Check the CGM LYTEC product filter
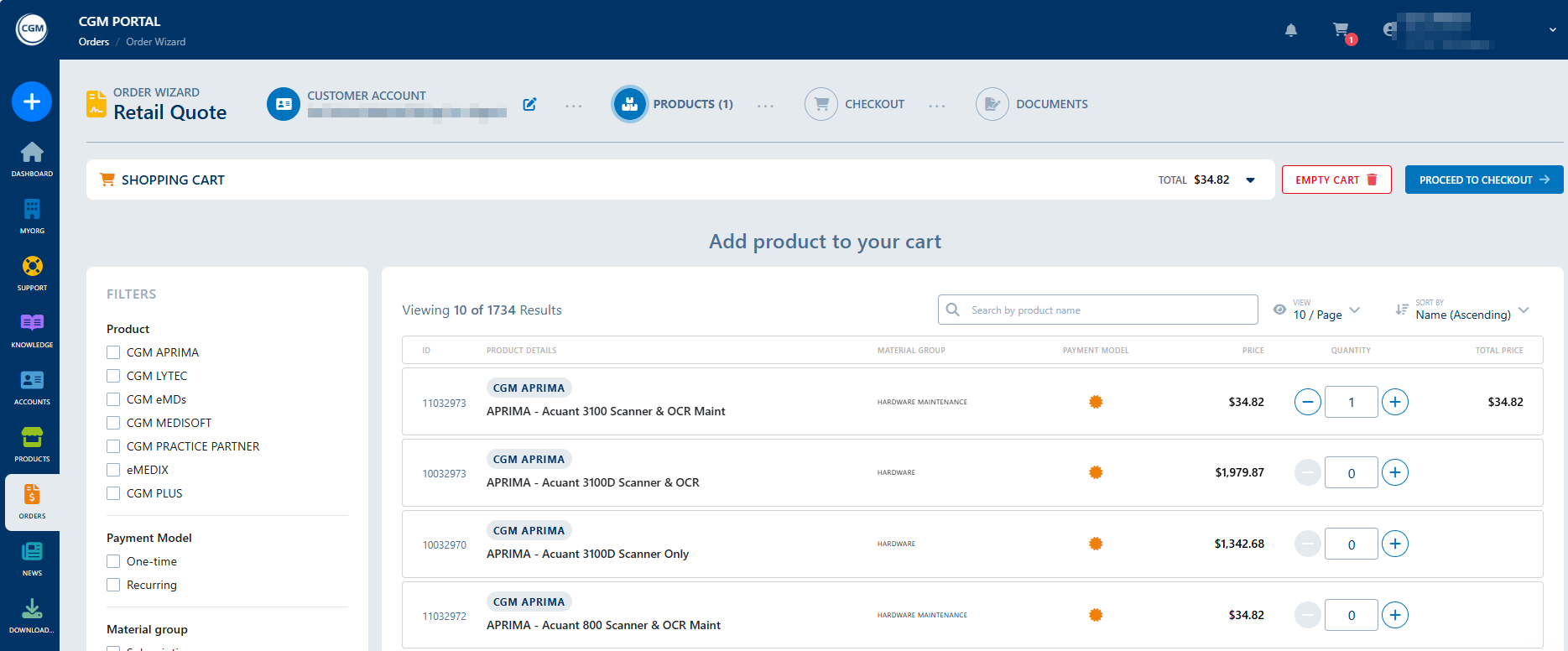Screen dimensions: 1568x651 click(x=113, y=376)
